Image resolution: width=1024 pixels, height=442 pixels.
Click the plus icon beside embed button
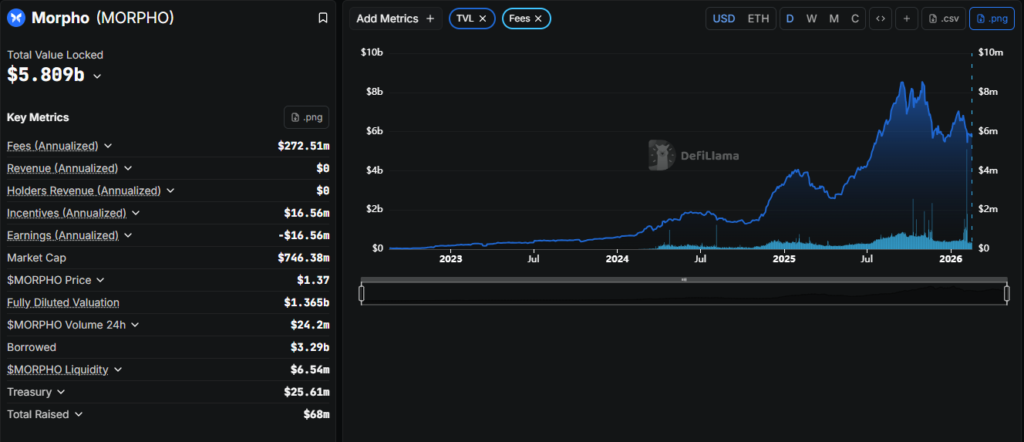click(x=907, y=18)
